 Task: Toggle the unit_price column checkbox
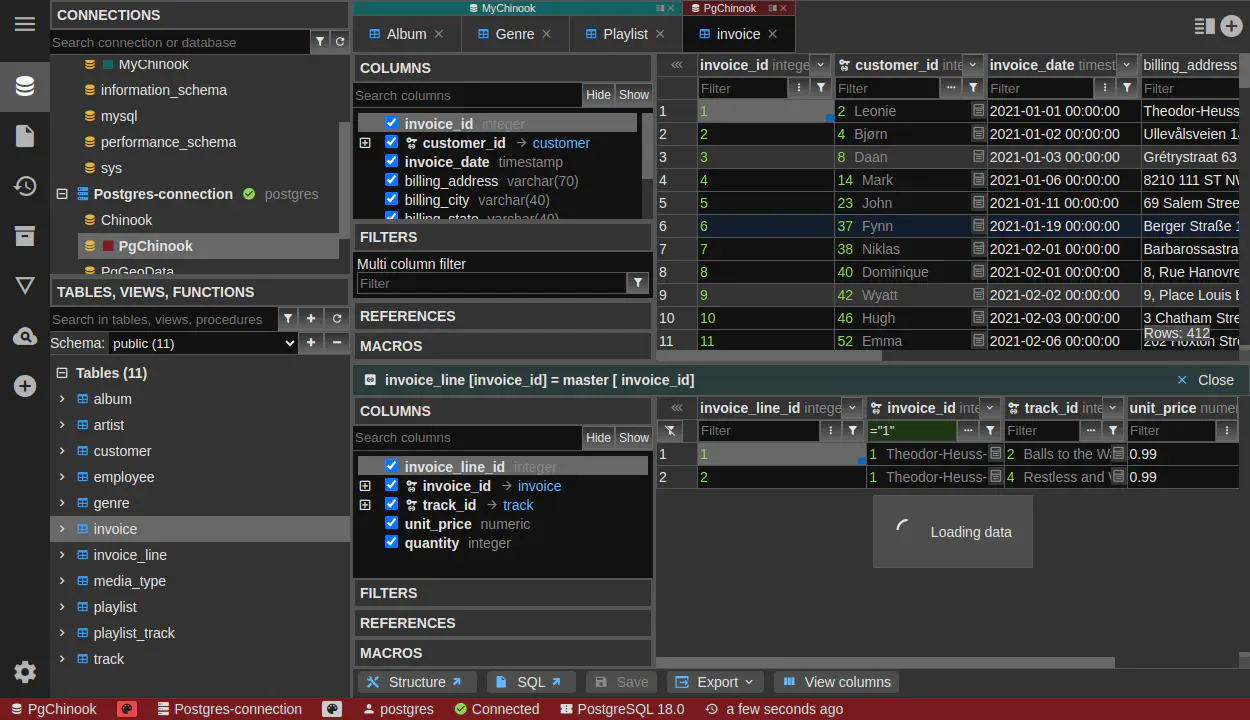coord(391,524)
